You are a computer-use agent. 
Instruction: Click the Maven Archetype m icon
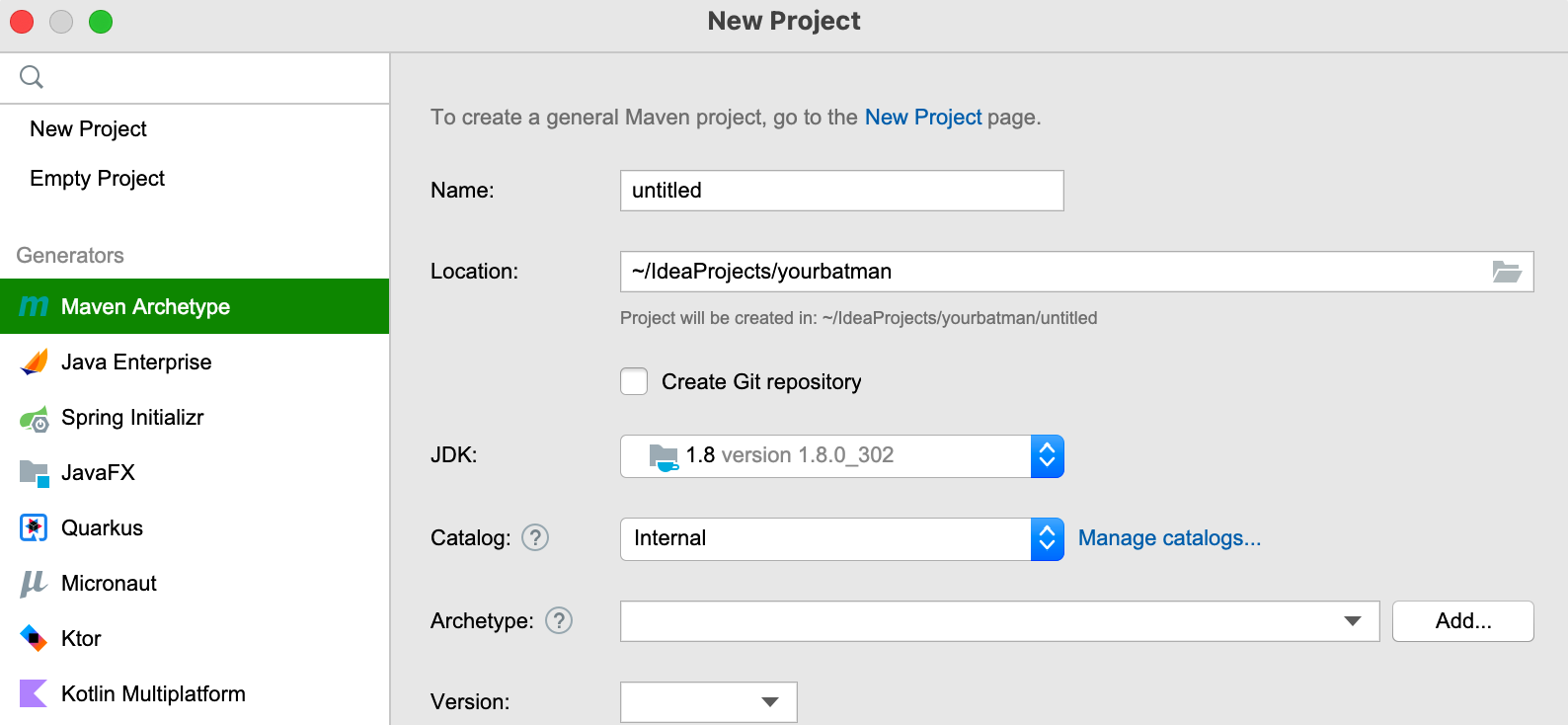click(34, 306)
